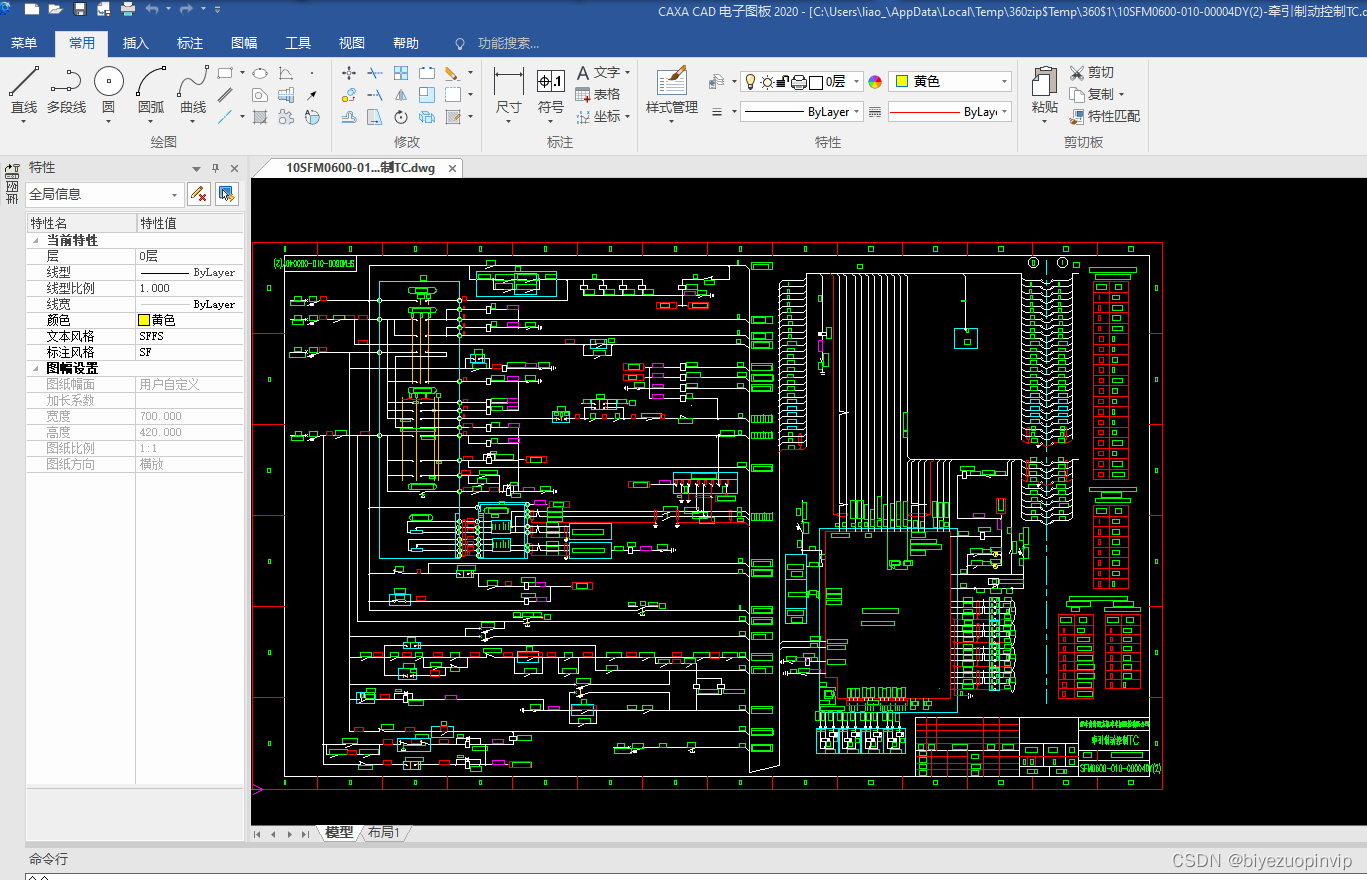Insert a 表格 table
The height and width of the screenshot is (880, 1367).
pos(598,94)
